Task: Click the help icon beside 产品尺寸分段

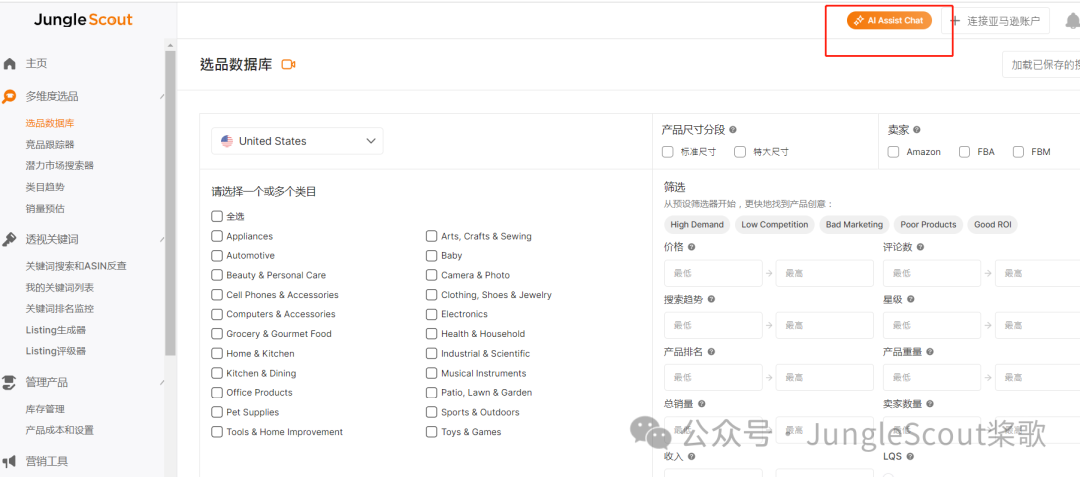Action: click(733, 129)
